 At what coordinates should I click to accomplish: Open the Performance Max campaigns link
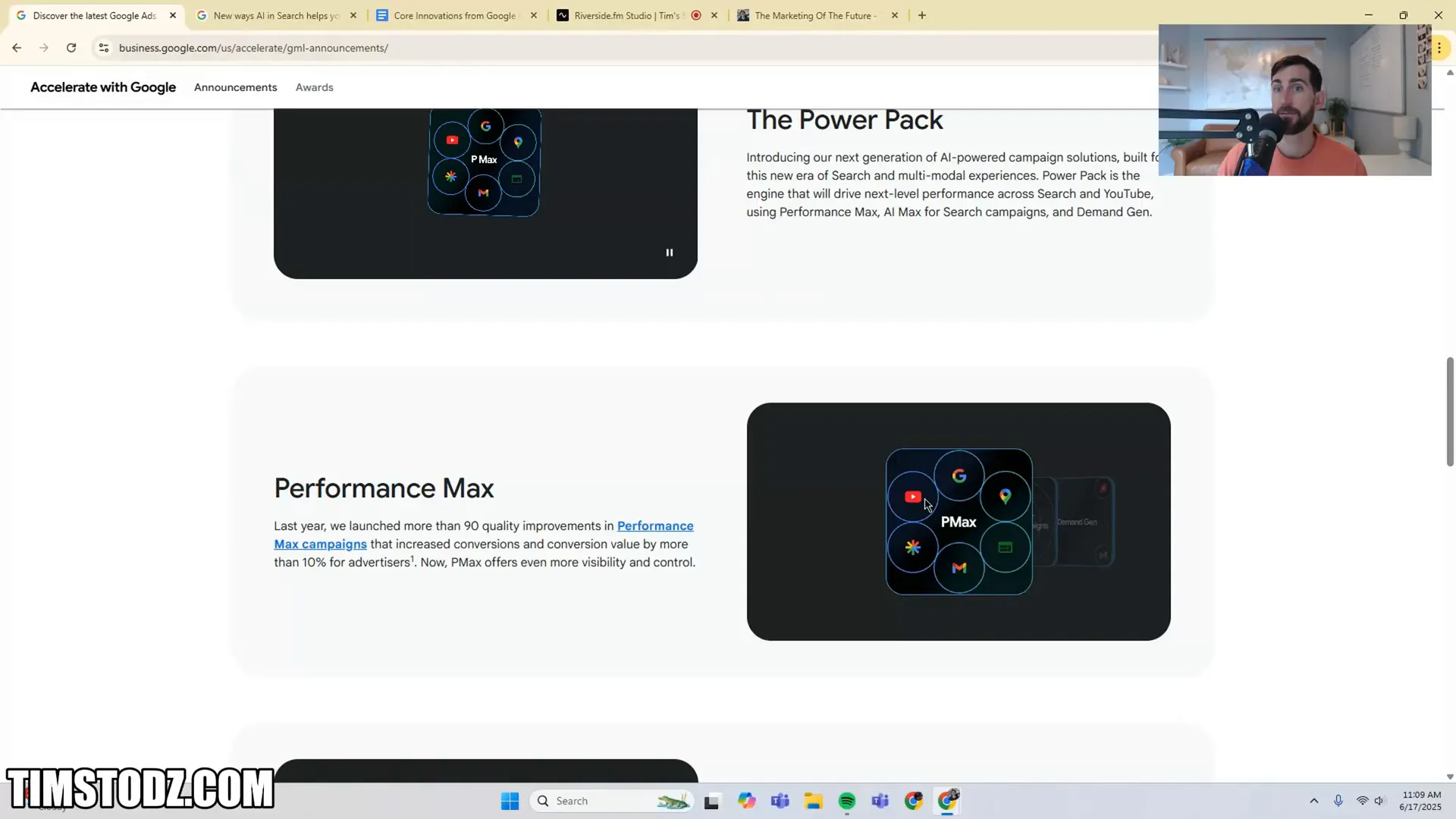click(484, 535)
